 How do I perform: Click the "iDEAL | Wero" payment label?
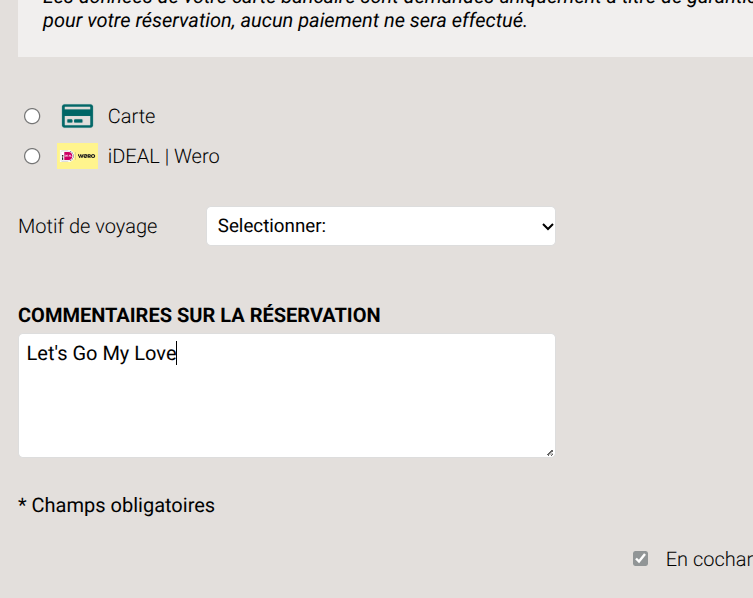point(163,156)
